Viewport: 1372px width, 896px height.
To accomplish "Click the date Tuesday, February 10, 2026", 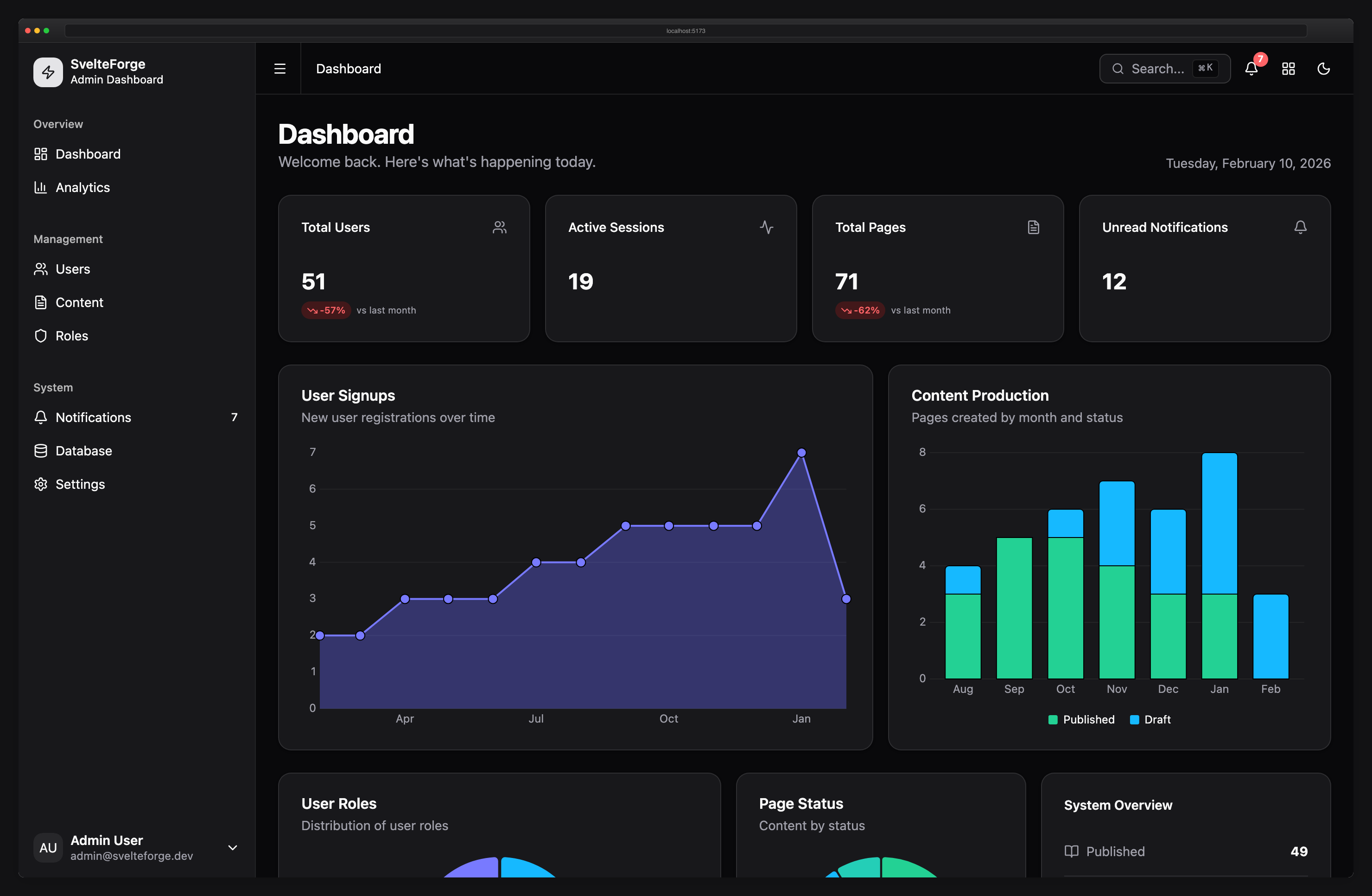I will 1248,163.
